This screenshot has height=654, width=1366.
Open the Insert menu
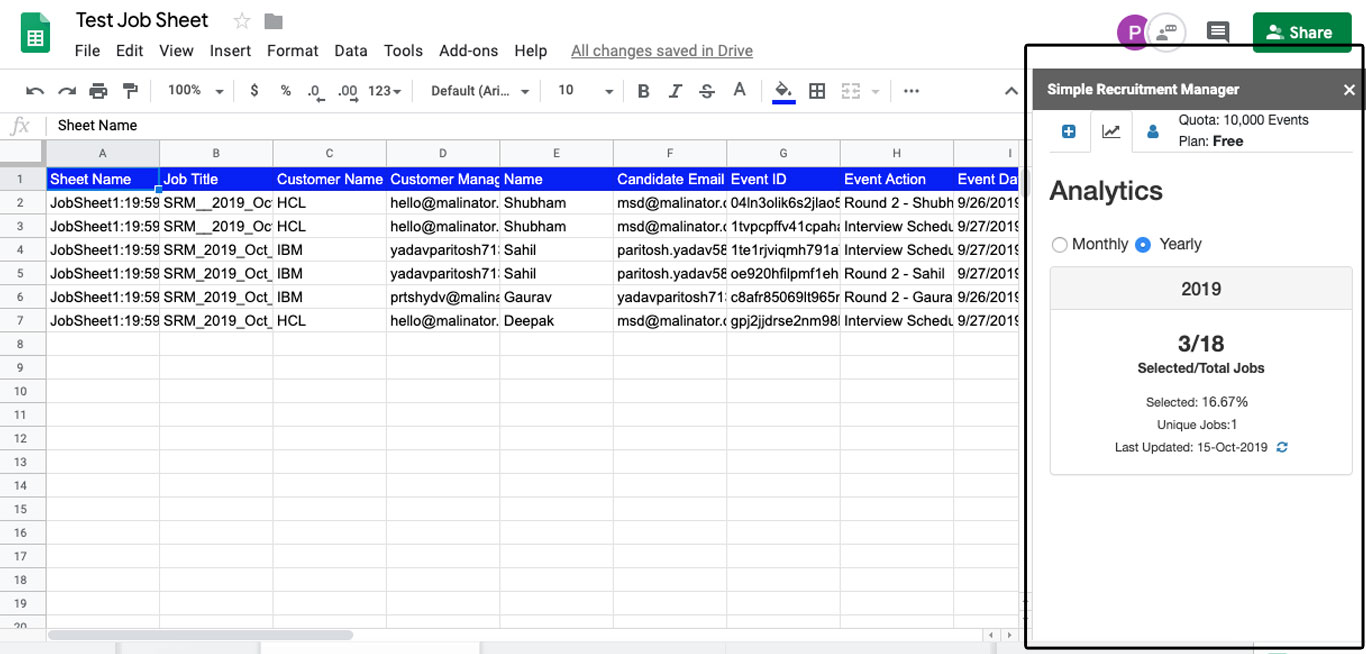pos(230,51)
